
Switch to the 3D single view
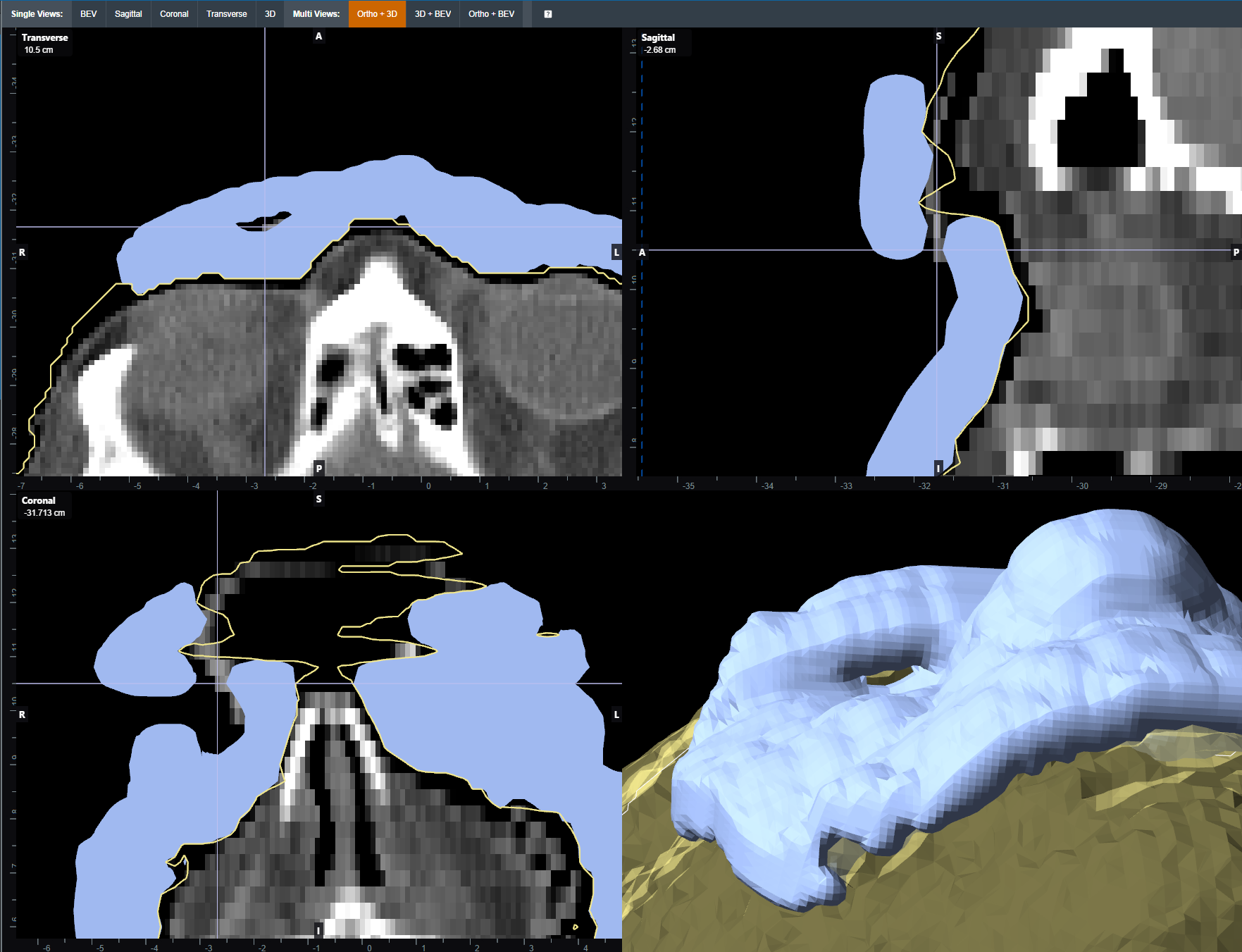click(x=270, y=14)
